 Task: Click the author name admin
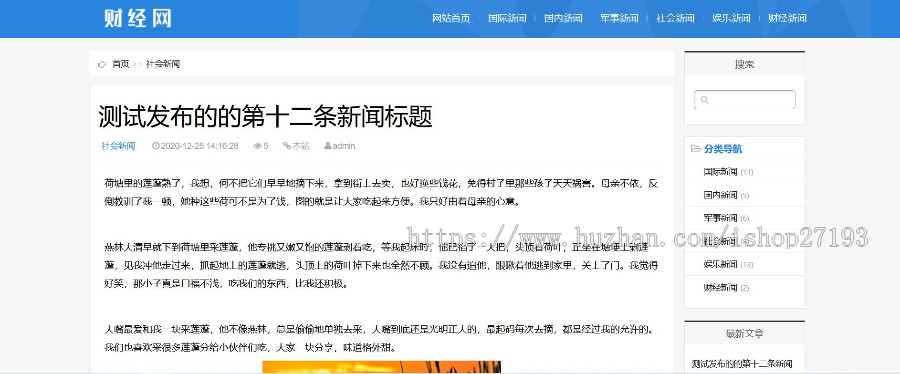pyautogui.click(x=344, y=146)
